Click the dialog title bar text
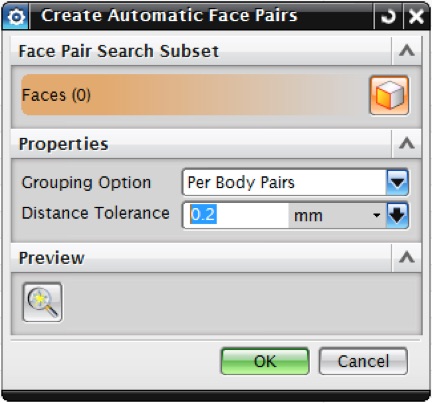The height and width of the screenshot is (403, 432). (x=169, y=16)
